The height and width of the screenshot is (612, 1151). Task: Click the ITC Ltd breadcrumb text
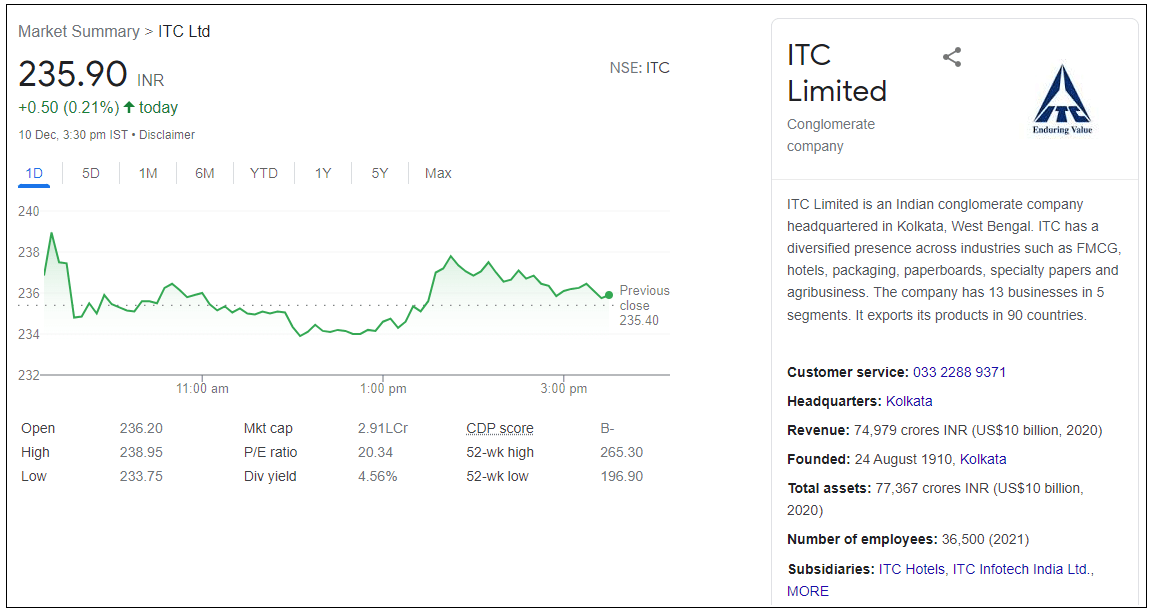coord(184,32)
